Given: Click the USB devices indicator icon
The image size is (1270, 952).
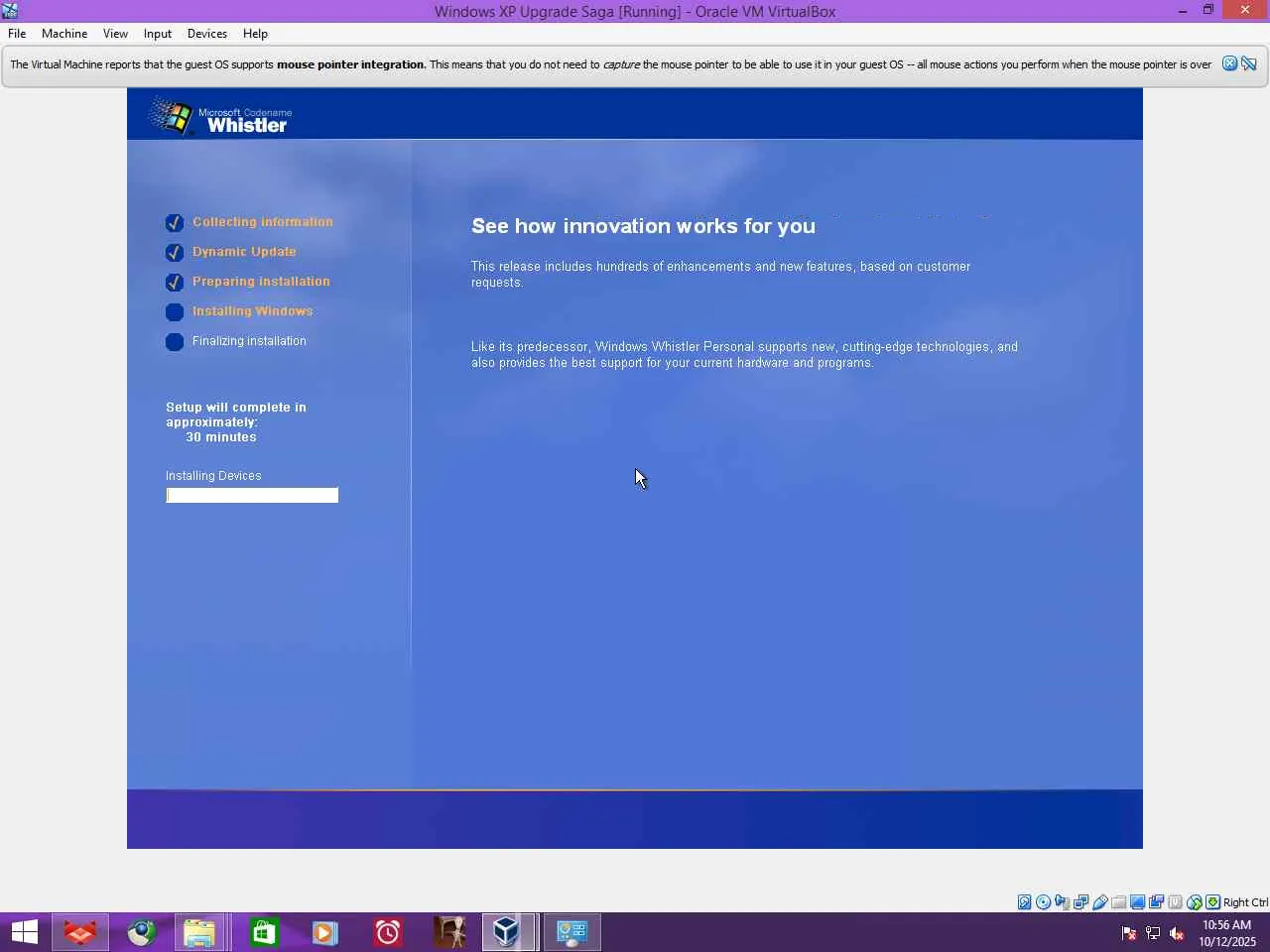Looking at the screenshot, I should (x=1099, y=902).
